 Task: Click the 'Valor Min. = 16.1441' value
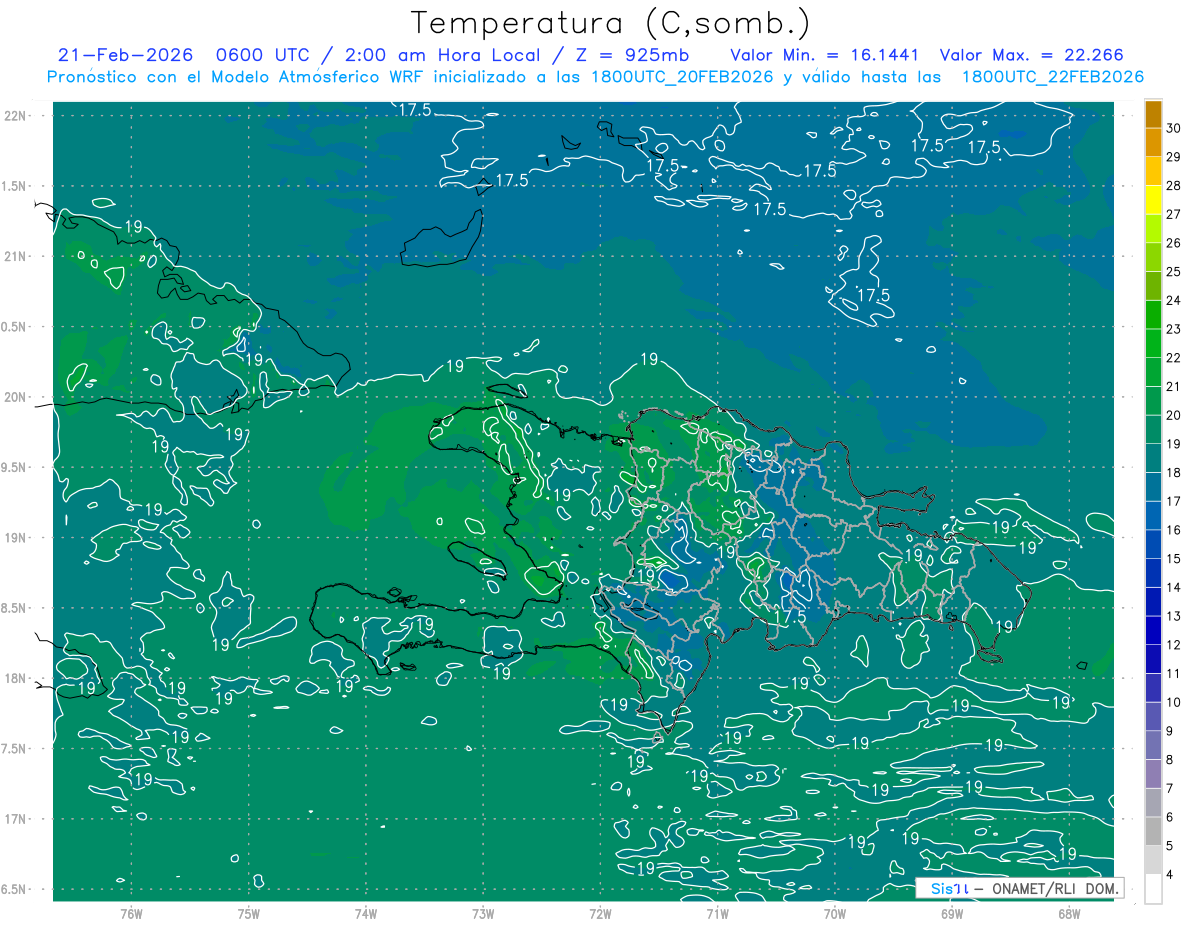(825, 55)
